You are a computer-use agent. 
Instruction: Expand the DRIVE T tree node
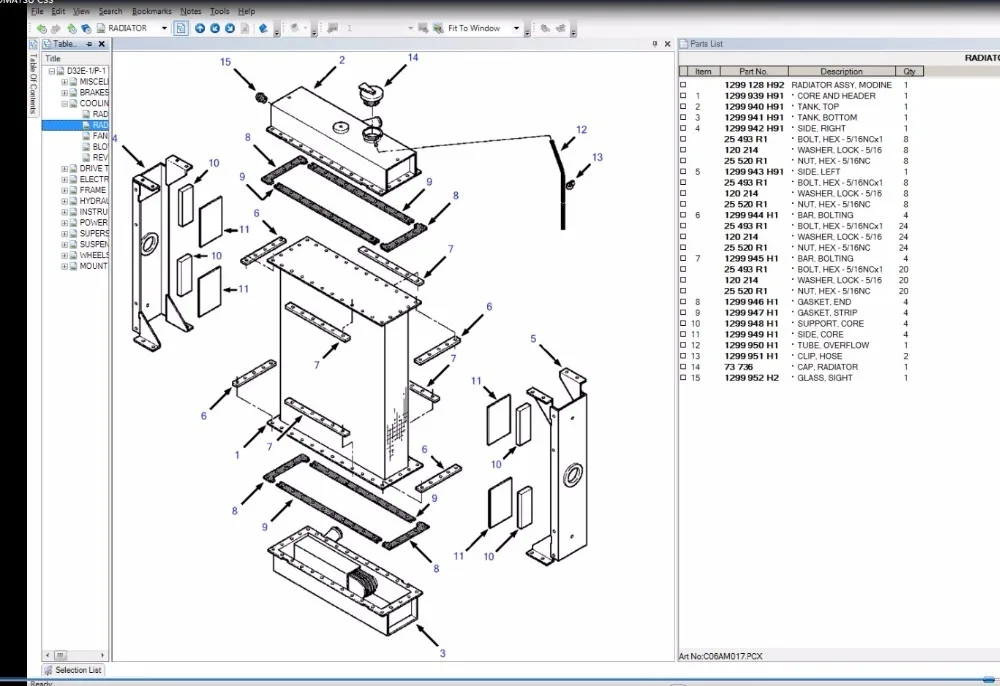point(64,169)
